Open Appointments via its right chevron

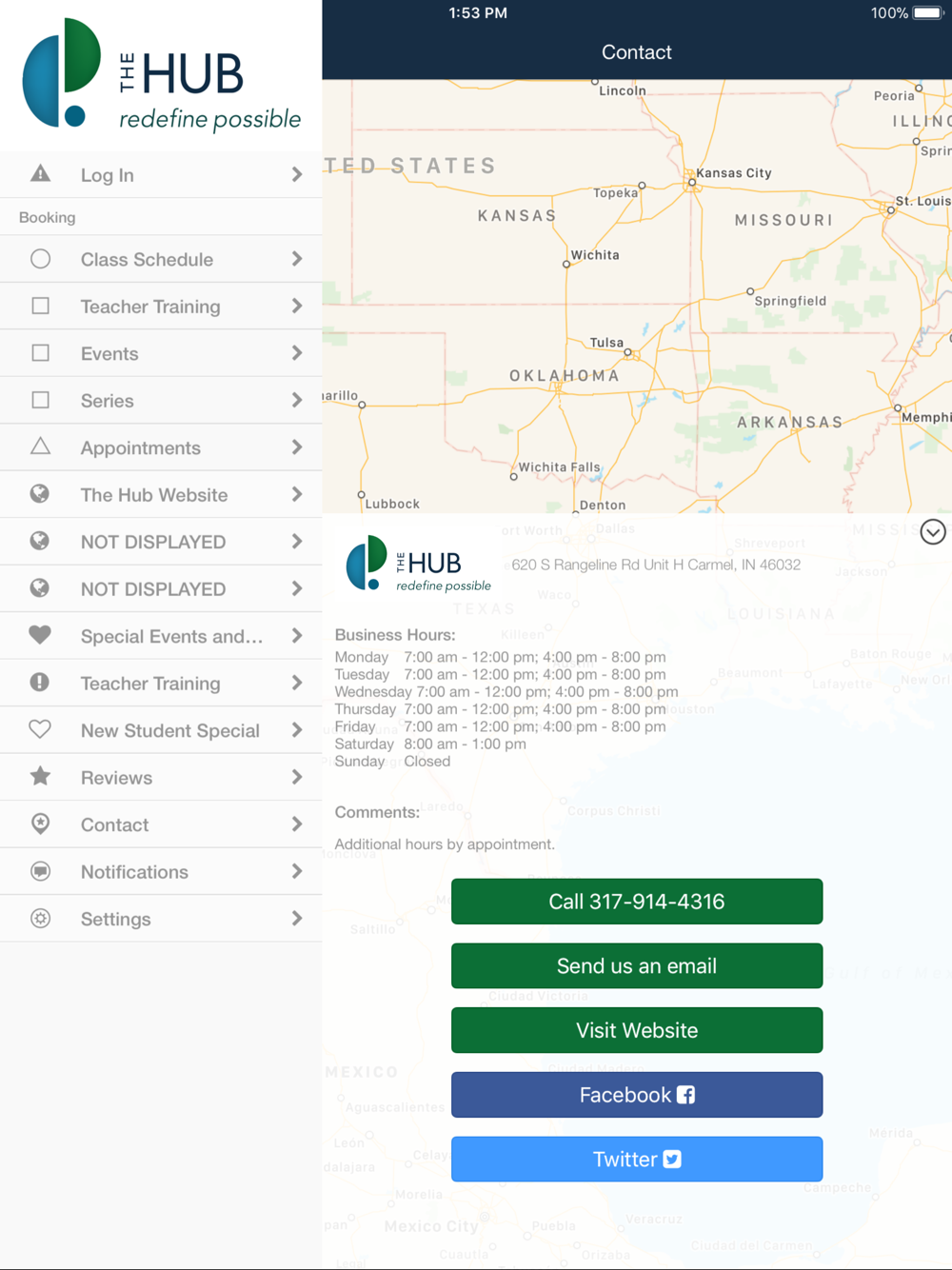(297, 447)
